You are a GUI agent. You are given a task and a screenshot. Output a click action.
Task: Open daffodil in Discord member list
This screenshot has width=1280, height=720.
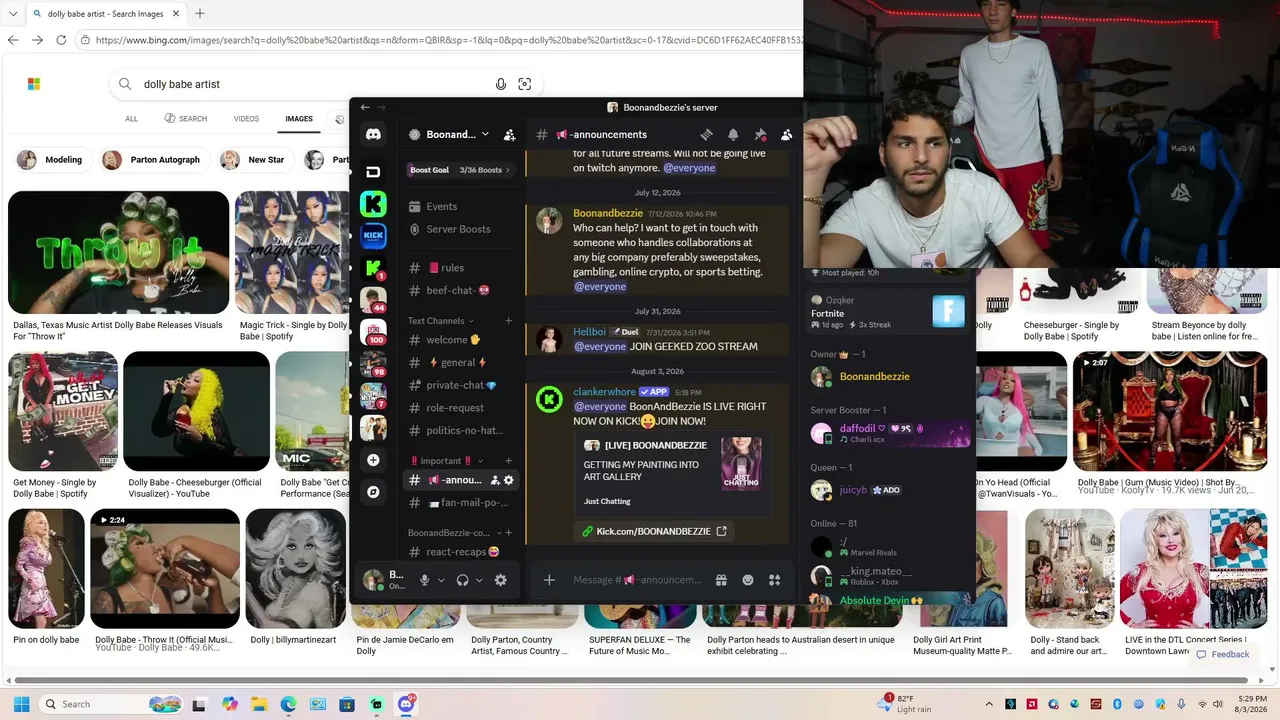point(858,428)
